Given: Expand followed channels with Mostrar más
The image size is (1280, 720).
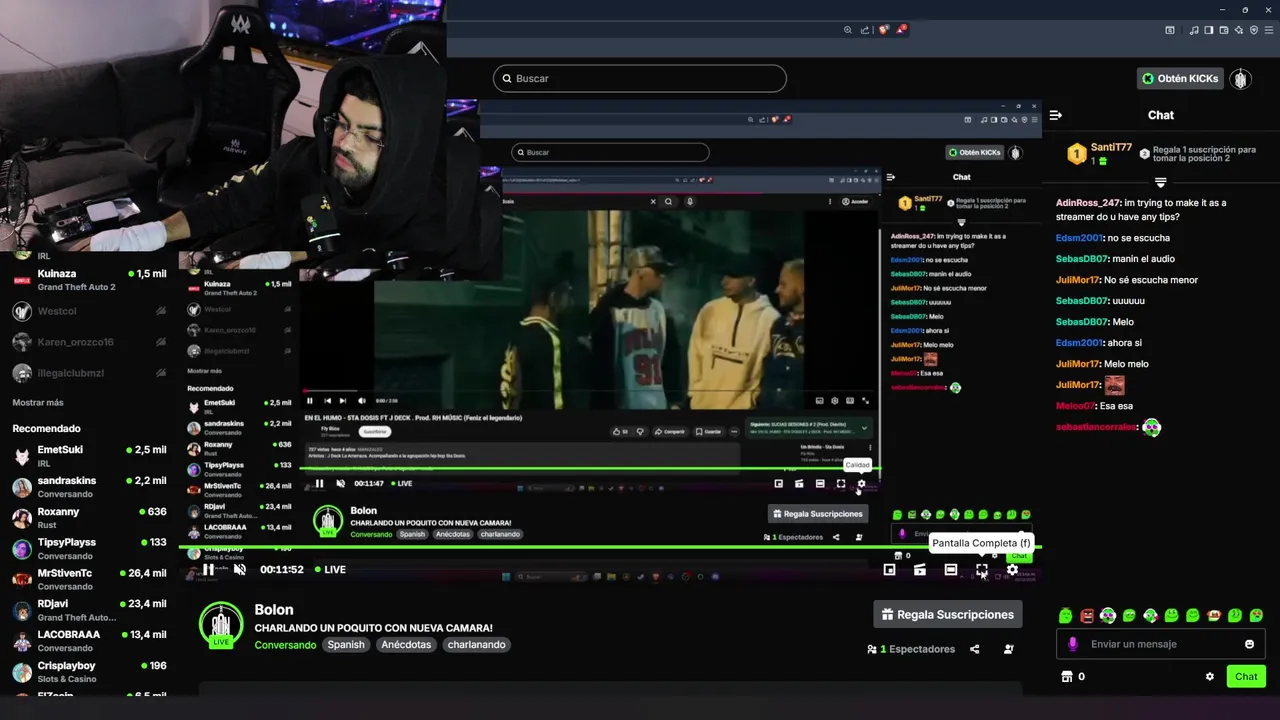Looking at the screenshot, I should point(38,402).
